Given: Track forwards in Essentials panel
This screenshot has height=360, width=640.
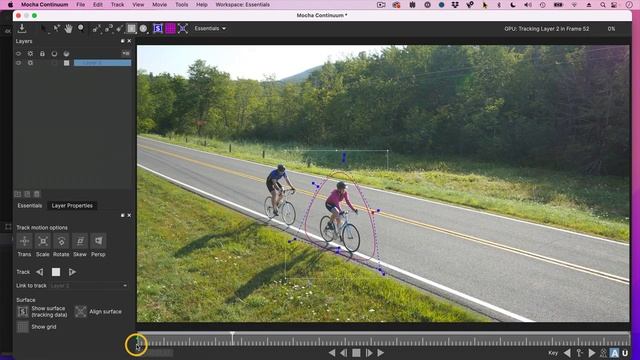Looking at the screenshot, I should 72,272.
